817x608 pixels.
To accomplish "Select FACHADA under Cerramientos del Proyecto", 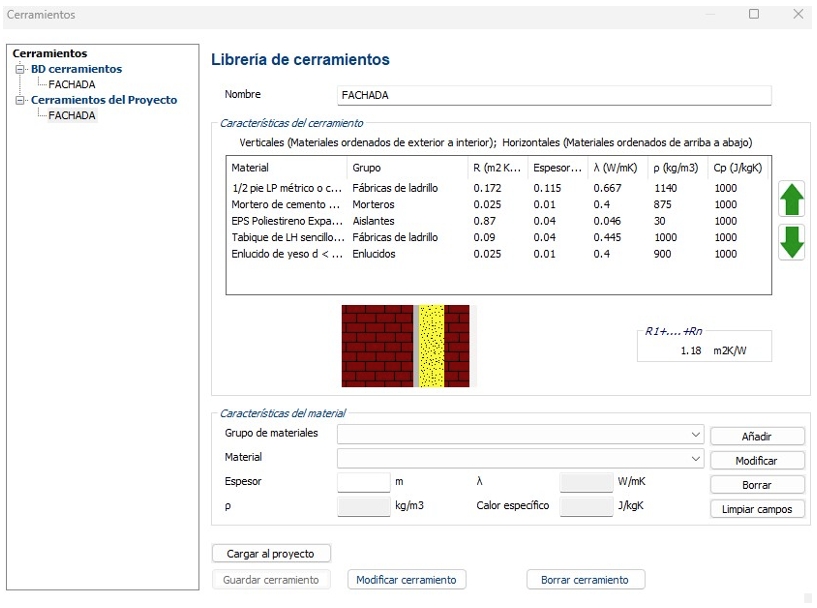I will pyautogui.click(x=72, y=116).
